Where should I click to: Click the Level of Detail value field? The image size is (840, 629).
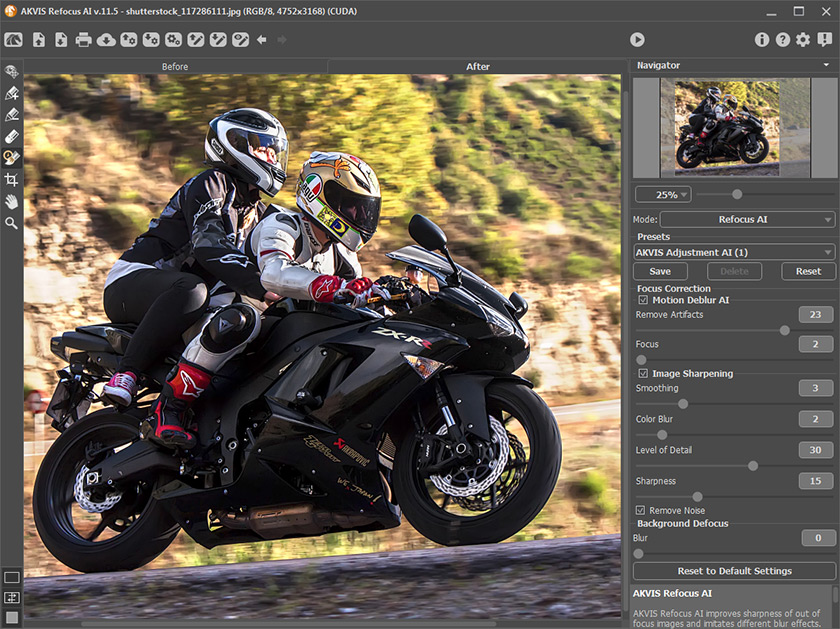pyautogui.click(x=815, y=450)
